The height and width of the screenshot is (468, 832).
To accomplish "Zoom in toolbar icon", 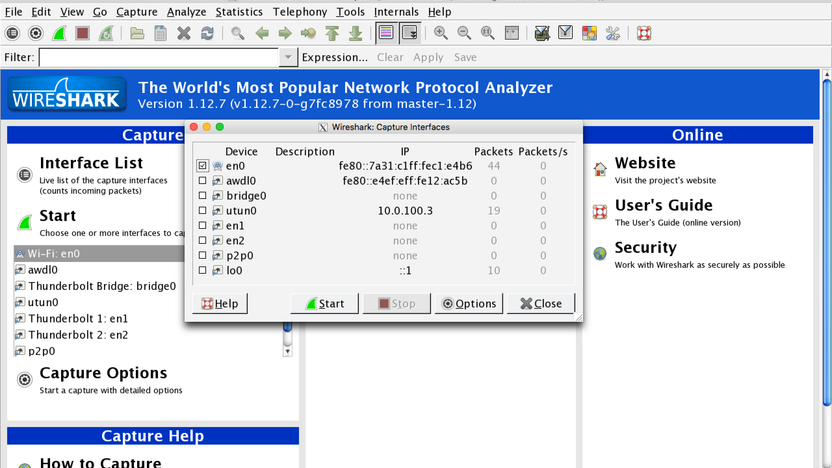I will [440, 33].
